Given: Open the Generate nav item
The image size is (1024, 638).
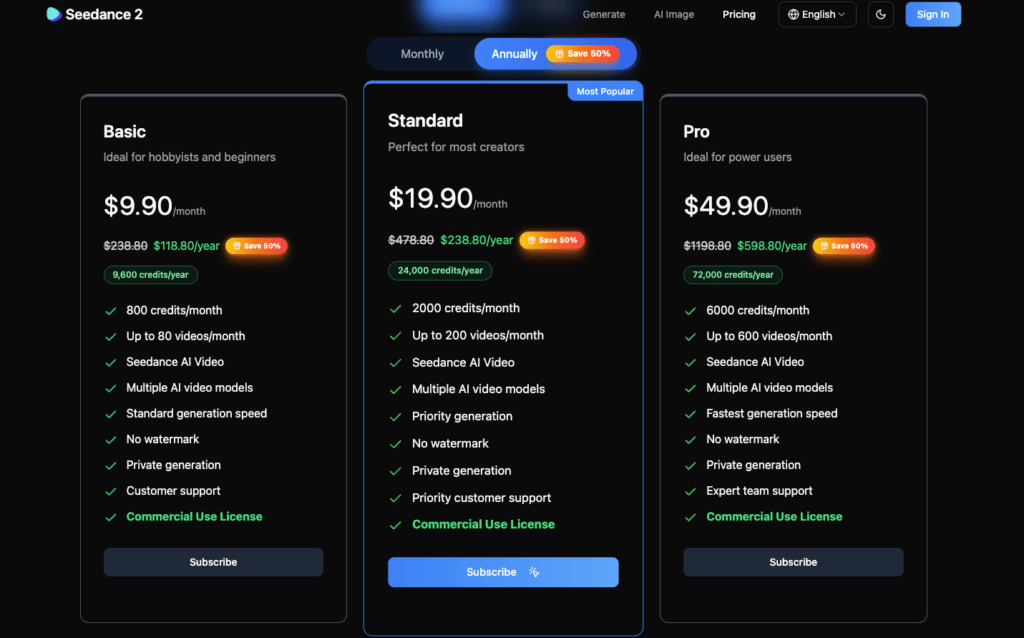Looking at the screenshot, I should point(604,15).
